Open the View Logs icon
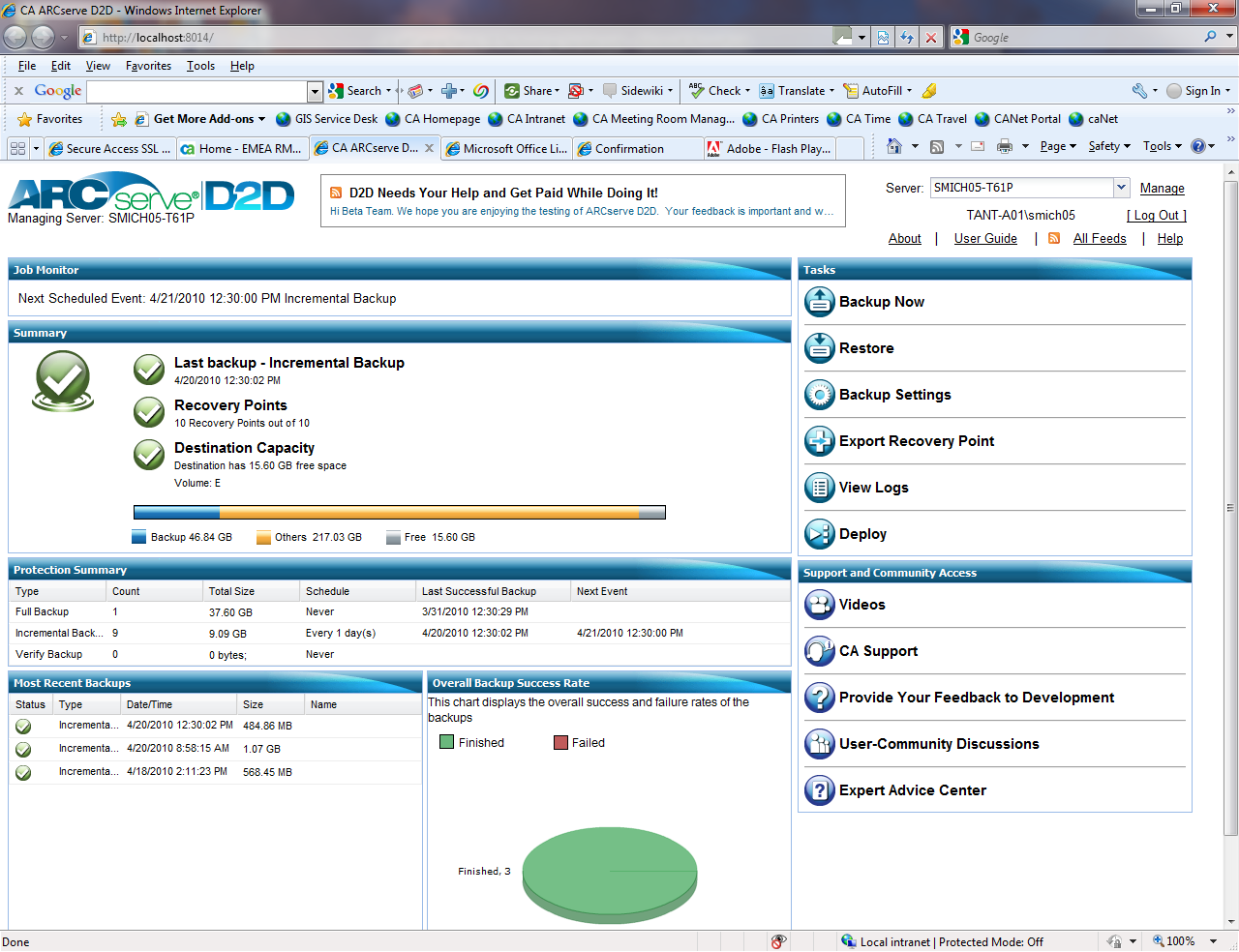 (820, 488)
